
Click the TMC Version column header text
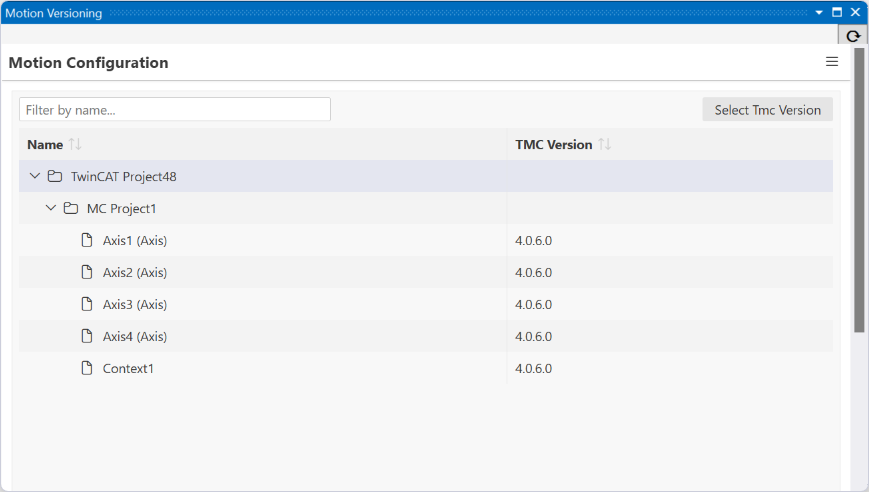click(554, 145)
